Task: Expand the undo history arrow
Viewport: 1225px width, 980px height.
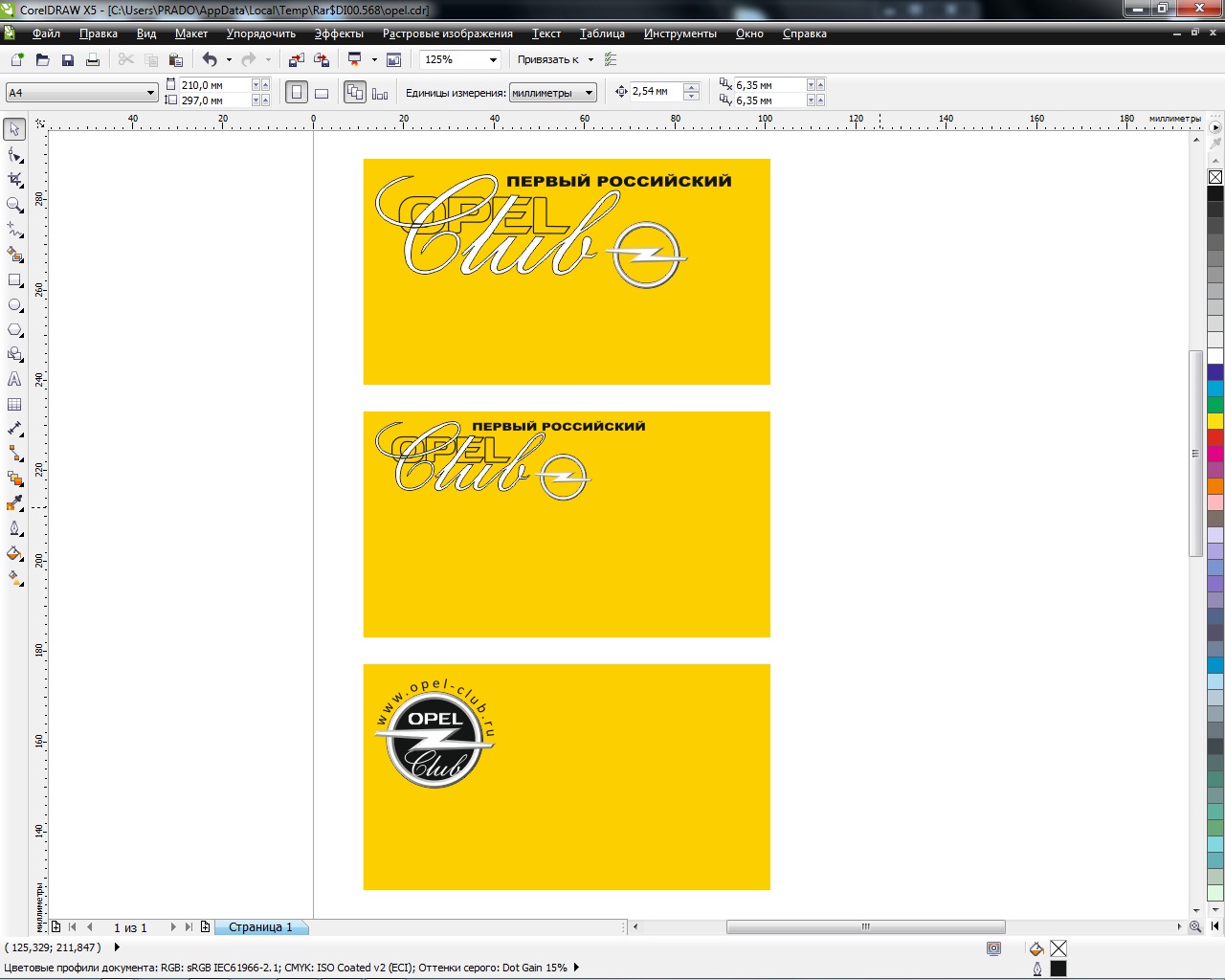Action: [x=229, y=59]
